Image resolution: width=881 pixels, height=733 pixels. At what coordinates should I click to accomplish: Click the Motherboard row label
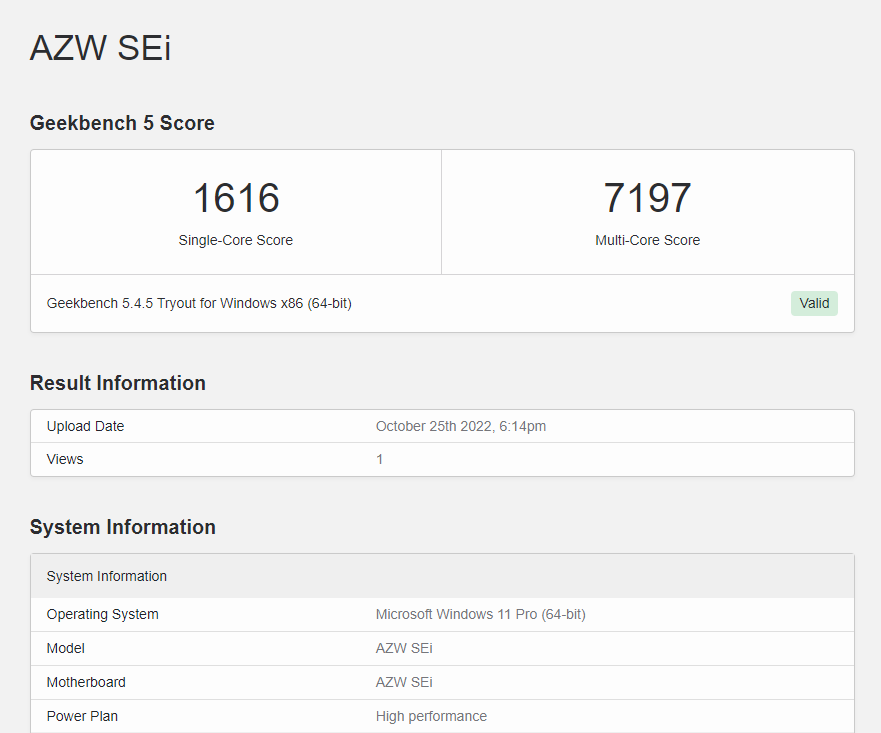point(86,682)
